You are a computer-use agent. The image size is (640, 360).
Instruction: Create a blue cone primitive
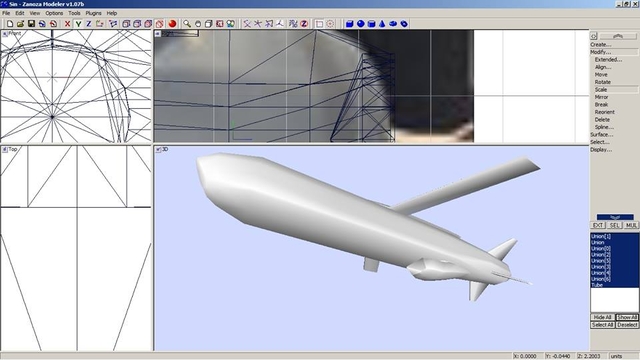(382, 24)
